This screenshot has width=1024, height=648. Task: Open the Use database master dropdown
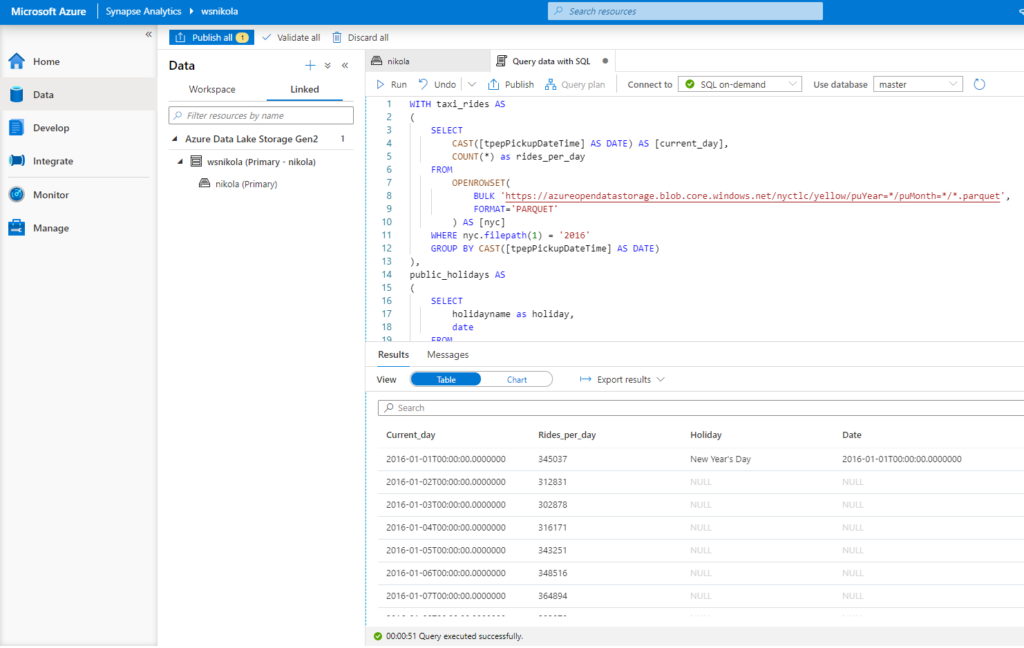[x=918, y=84]
